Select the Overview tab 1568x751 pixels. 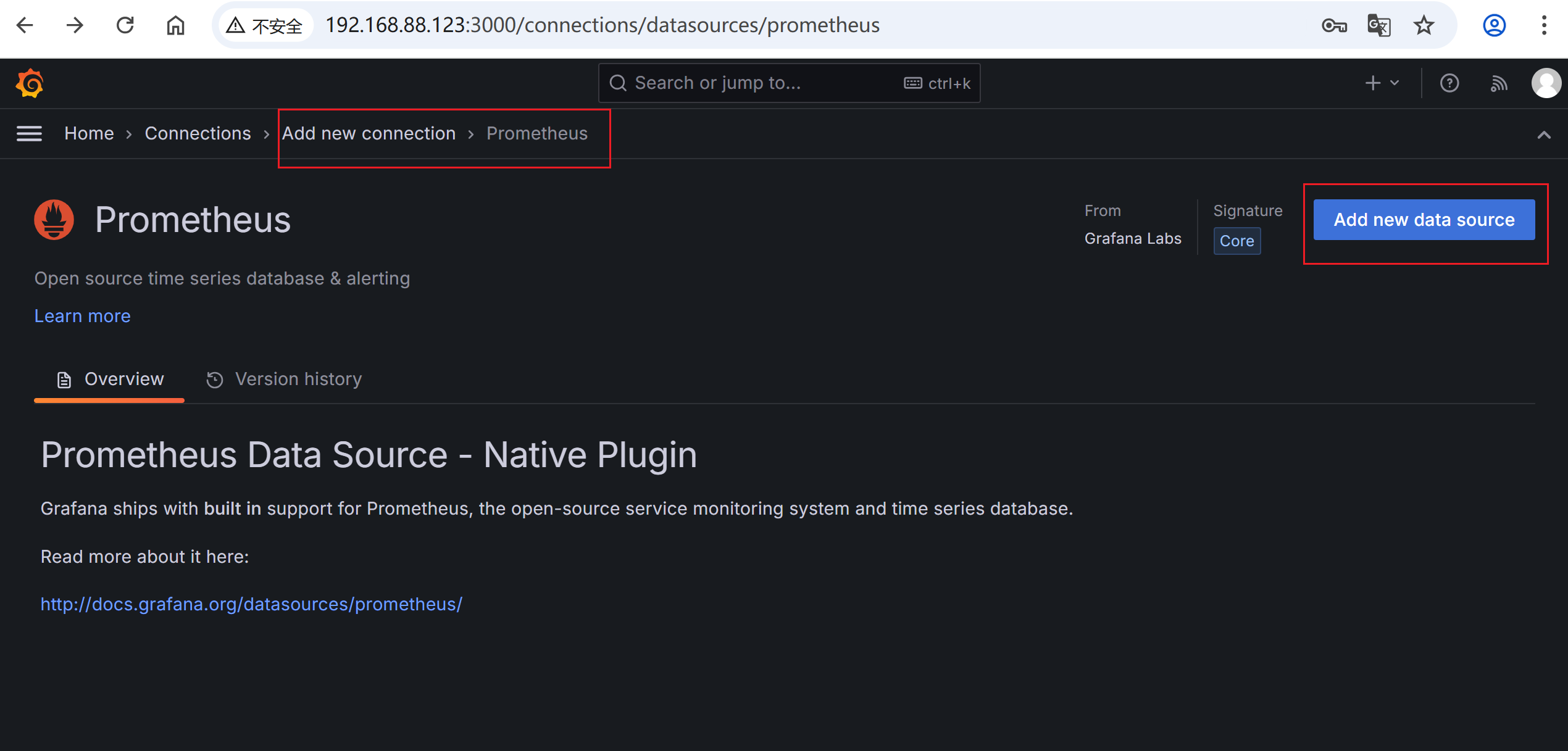[x=111, y=379]
